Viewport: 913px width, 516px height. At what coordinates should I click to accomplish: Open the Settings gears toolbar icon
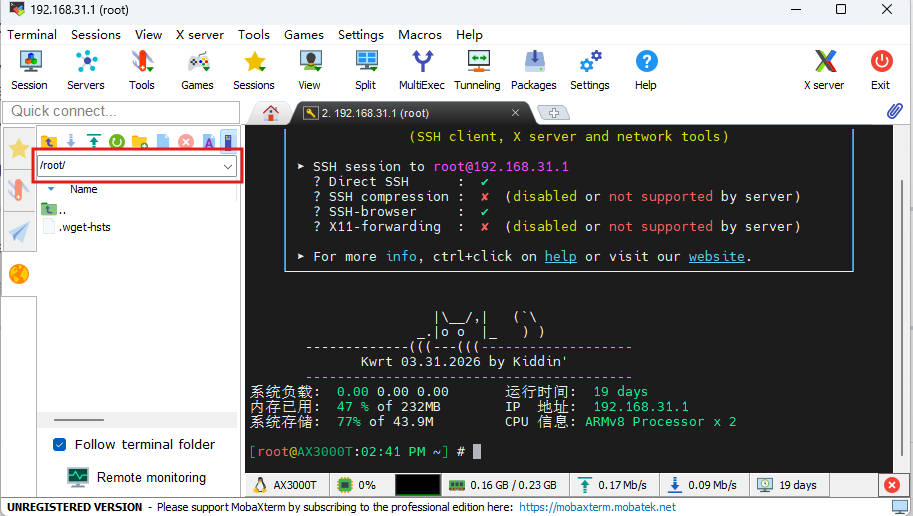(590, 70)
